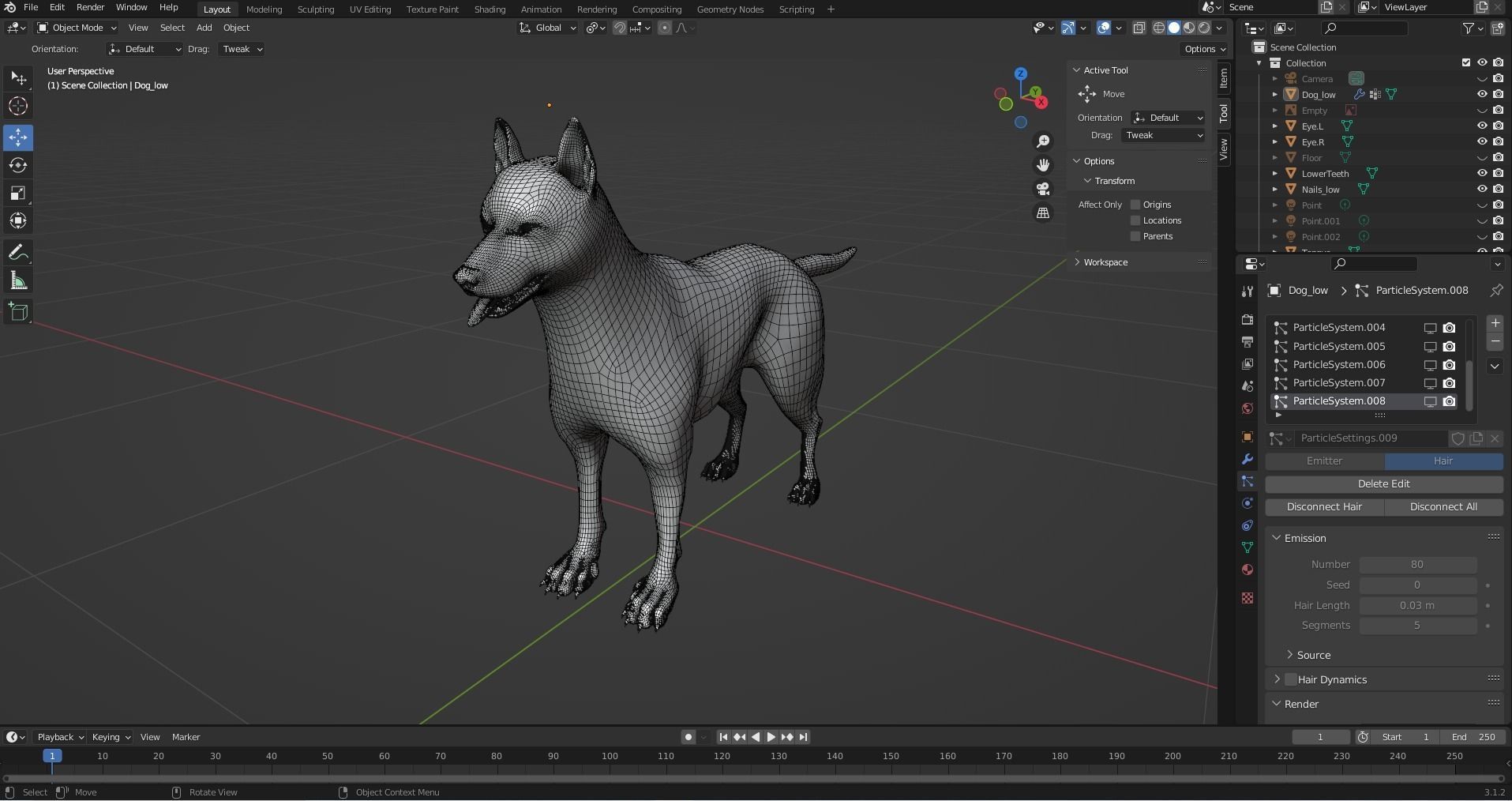
Task: Click the Disconnect All button
Action: click(1443, 506)
